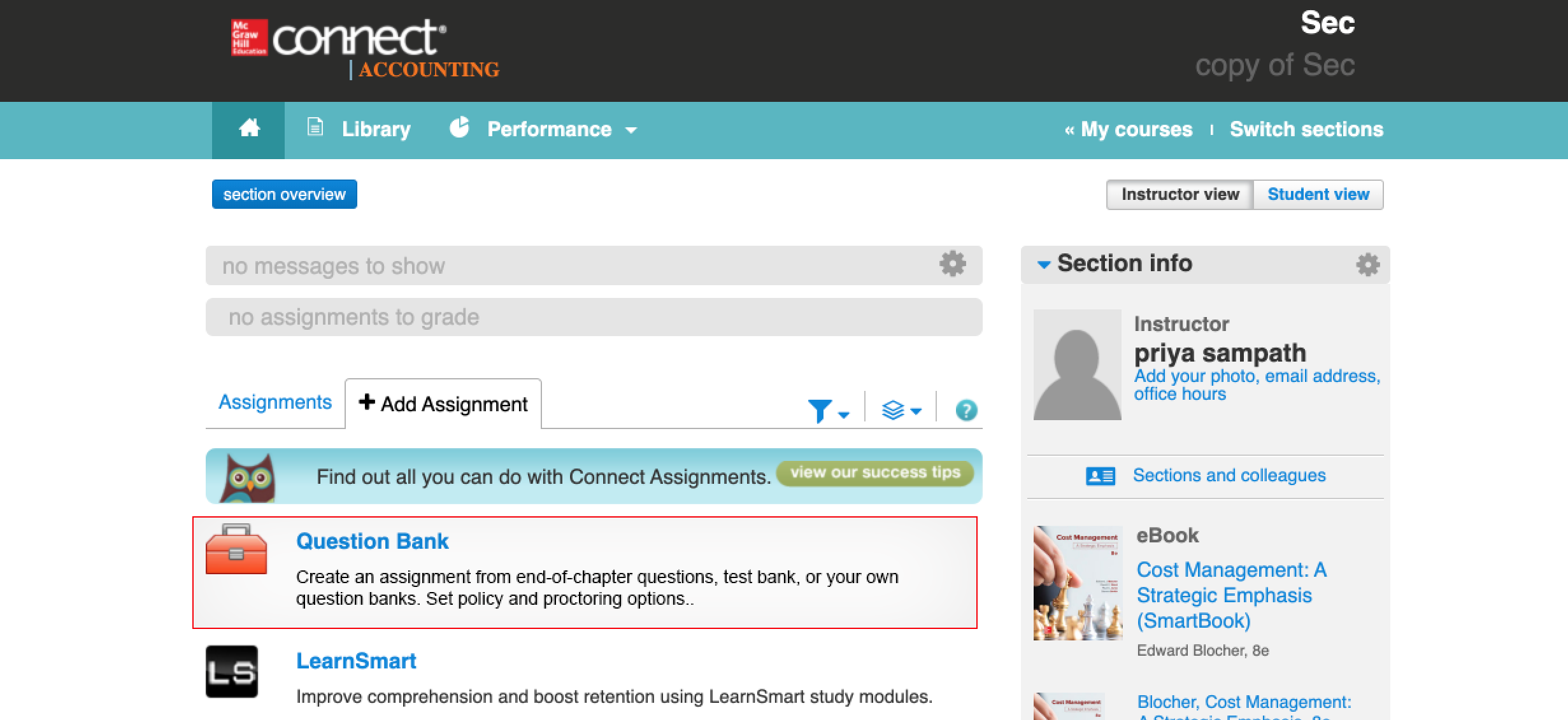Open Cost Management: A Strategic Emphasis SmartBook link
The height and width of the screenshot is (720, 1568).
point(1232,595)
